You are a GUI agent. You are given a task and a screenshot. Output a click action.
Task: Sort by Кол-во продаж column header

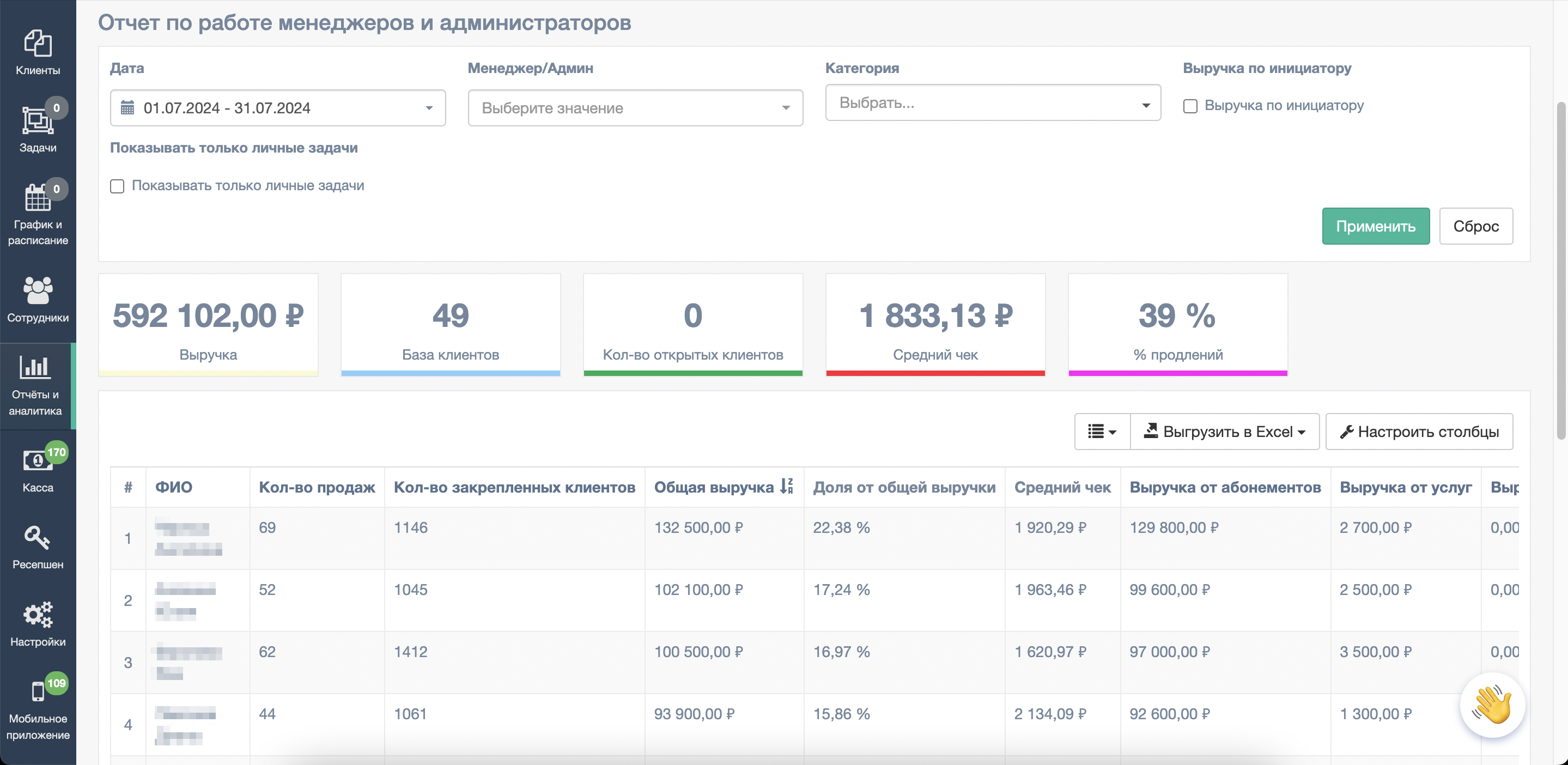pos(317,487)
